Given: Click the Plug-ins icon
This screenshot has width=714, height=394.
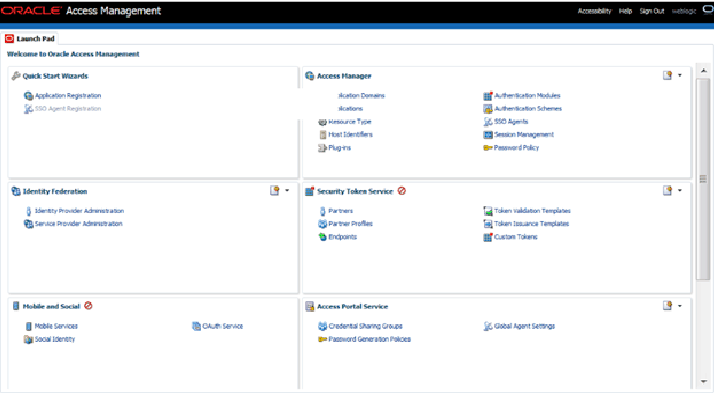Looking at the screenshot, I should [322, 148].
